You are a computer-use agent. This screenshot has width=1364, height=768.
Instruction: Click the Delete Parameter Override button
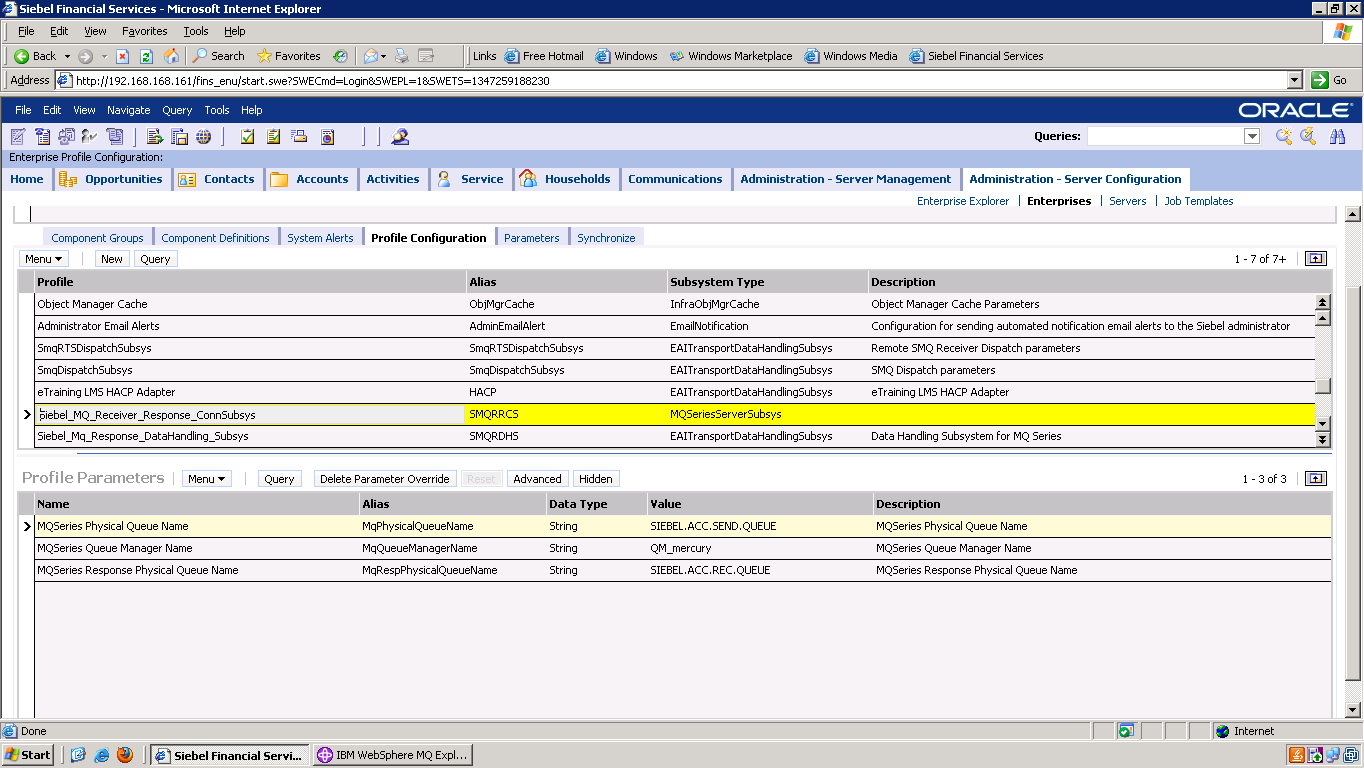[x=385, y=479]
